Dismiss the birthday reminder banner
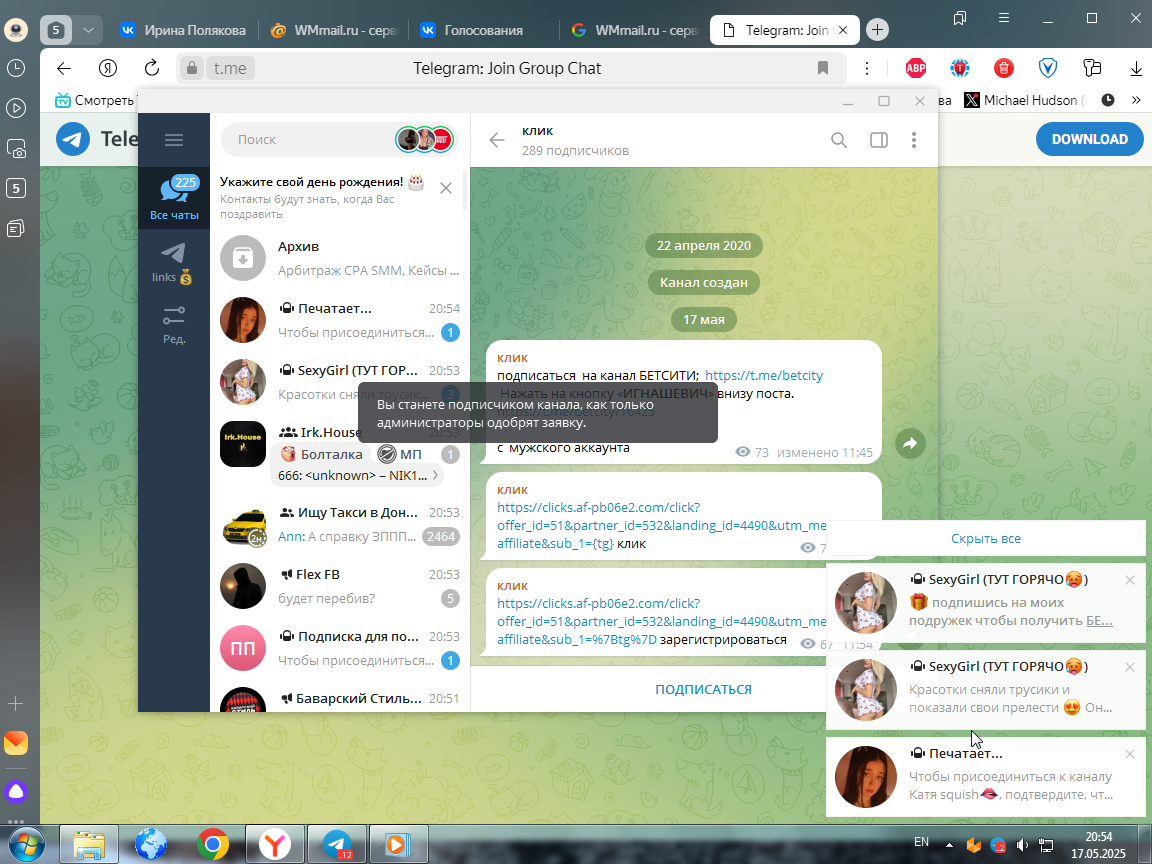Screen dimensions: 1152x864 (446, 188)
